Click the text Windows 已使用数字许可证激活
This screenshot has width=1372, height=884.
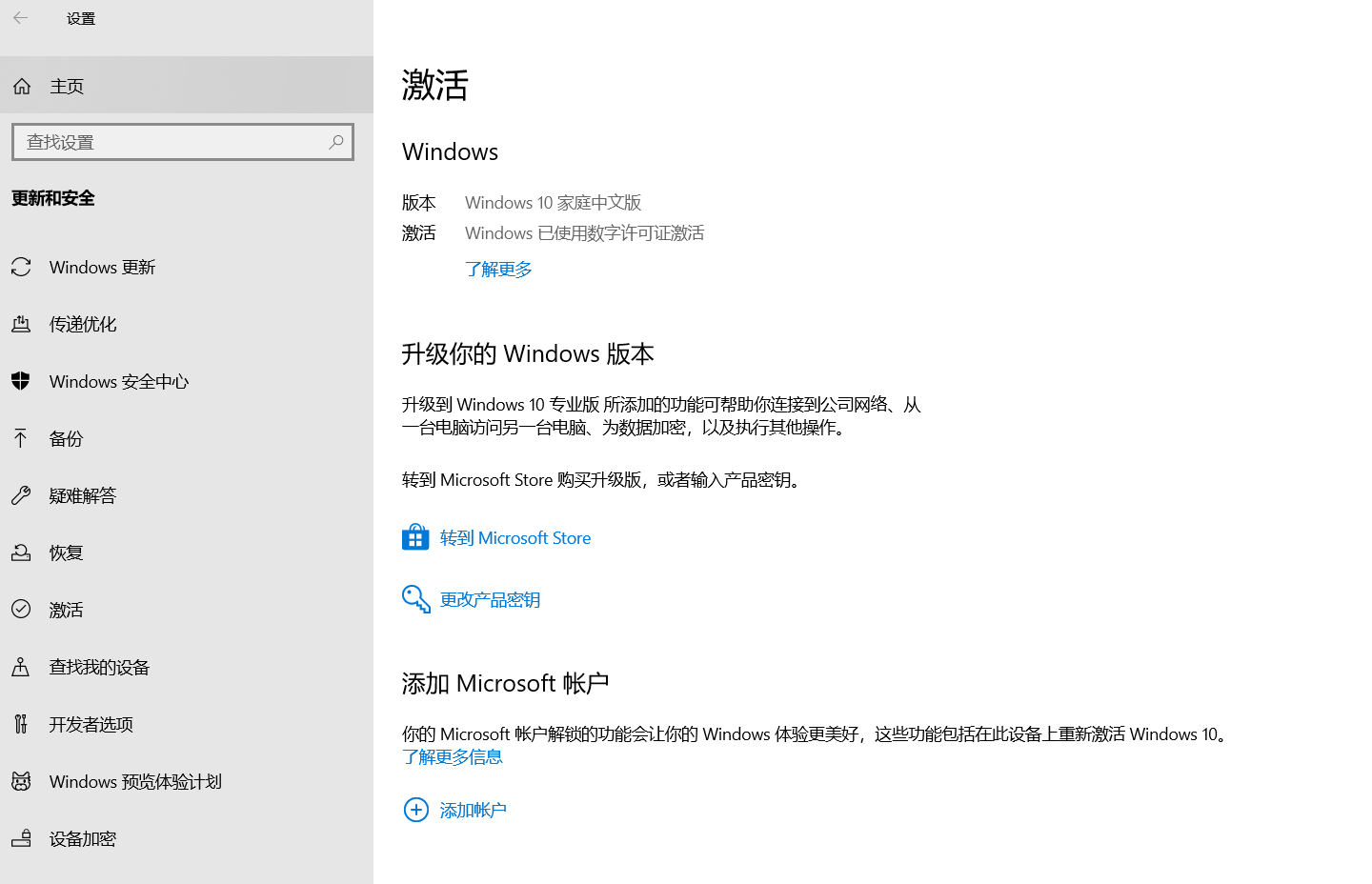tap(584, 233)
